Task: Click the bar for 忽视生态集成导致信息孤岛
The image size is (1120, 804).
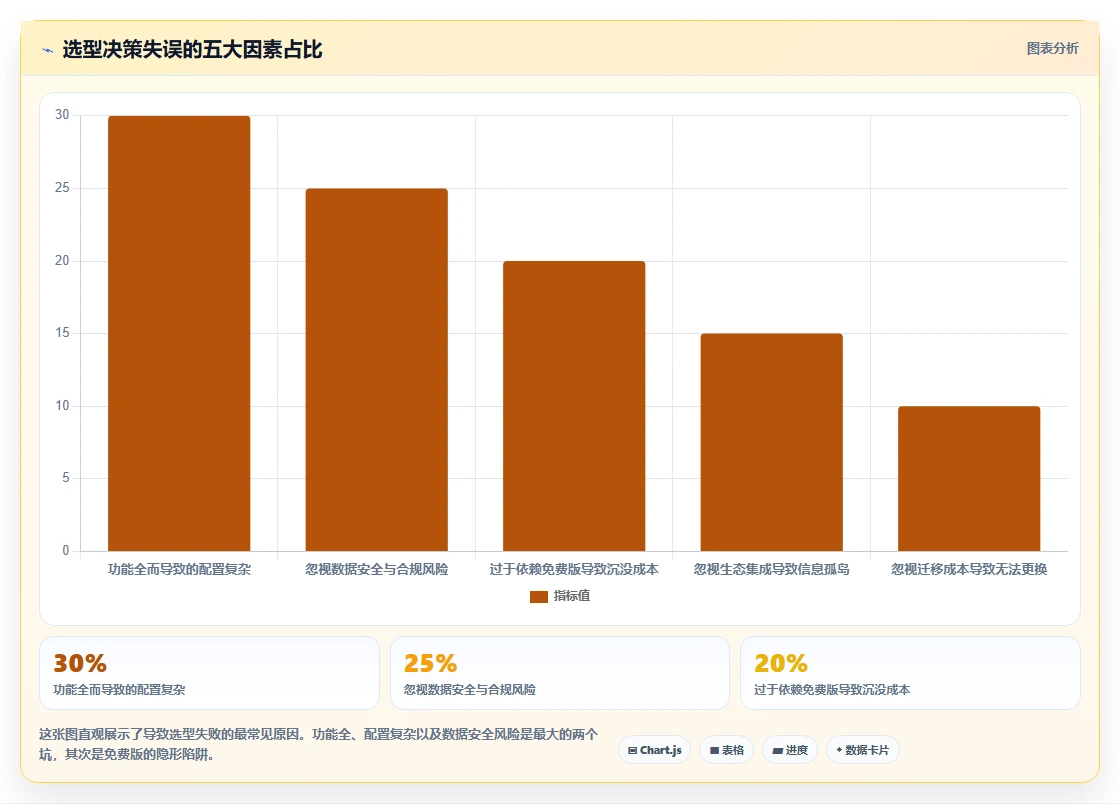Action: click(771, 442)
